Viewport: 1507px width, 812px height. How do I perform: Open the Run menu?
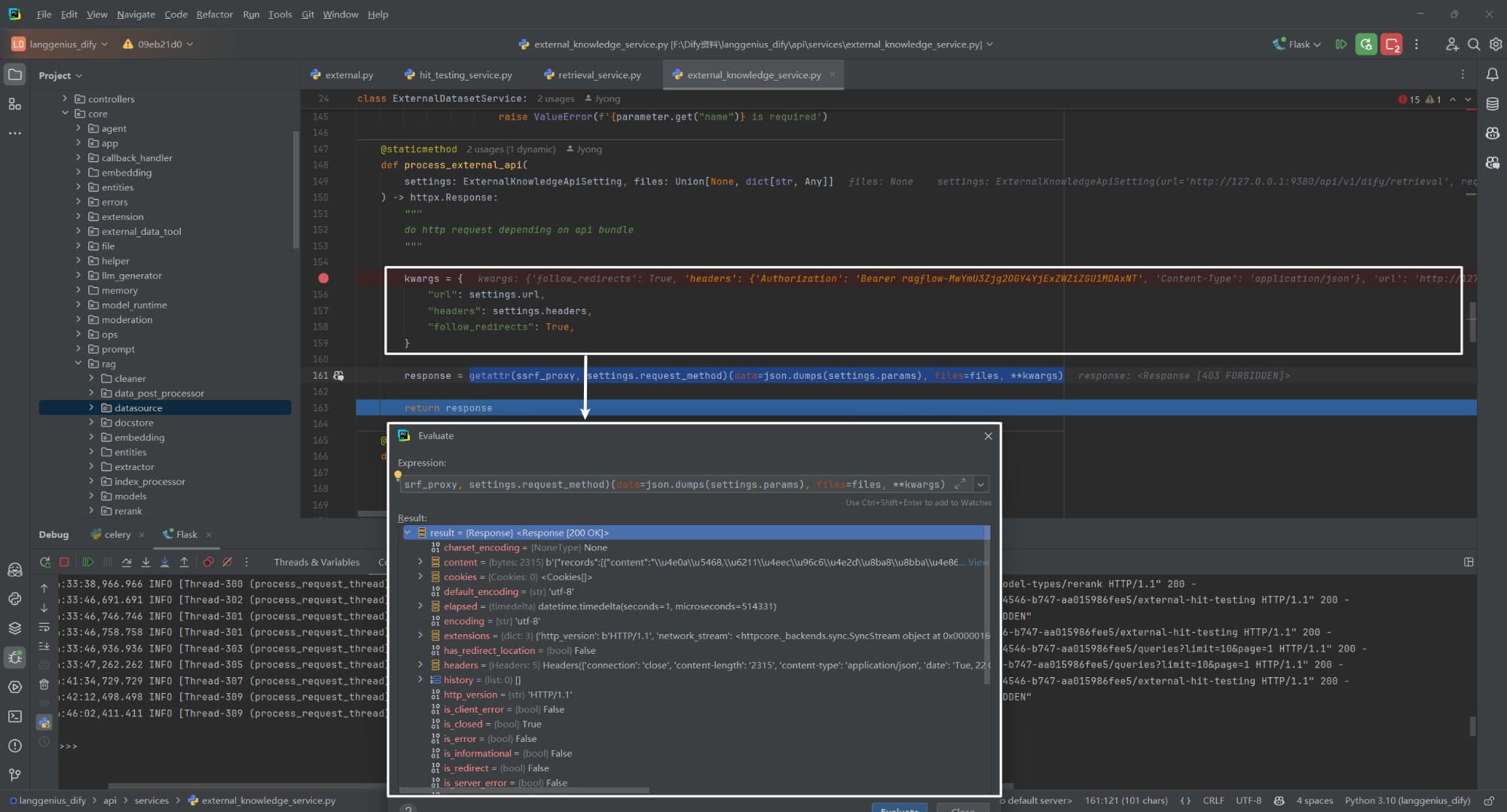pyautogui.click(x=251, y=14)
